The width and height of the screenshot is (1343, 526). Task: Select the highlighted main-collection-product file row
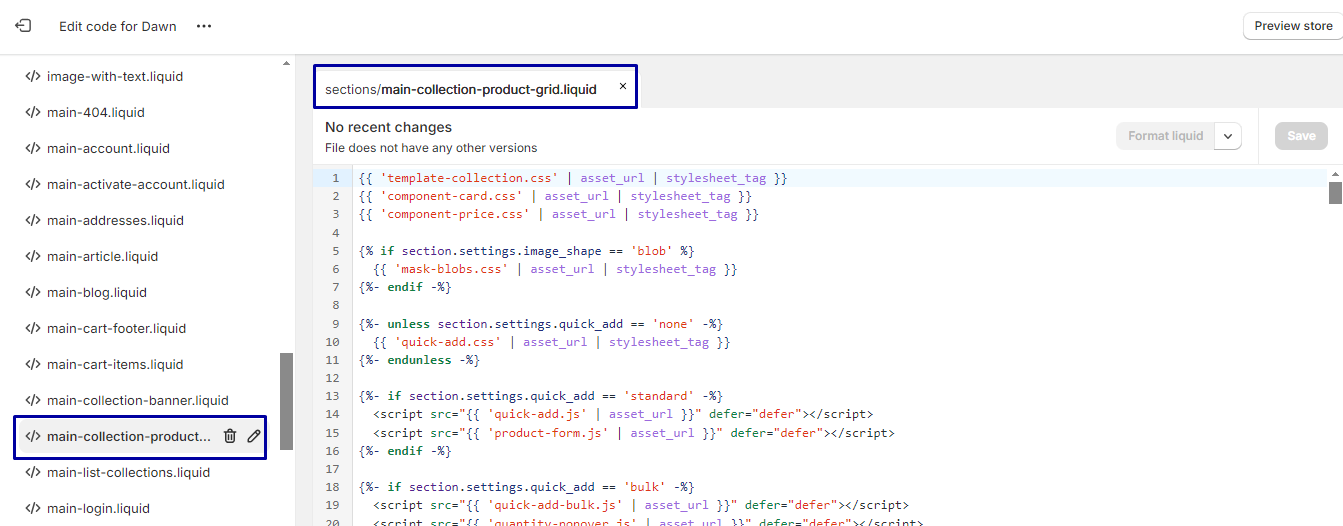tap(140, 437)
